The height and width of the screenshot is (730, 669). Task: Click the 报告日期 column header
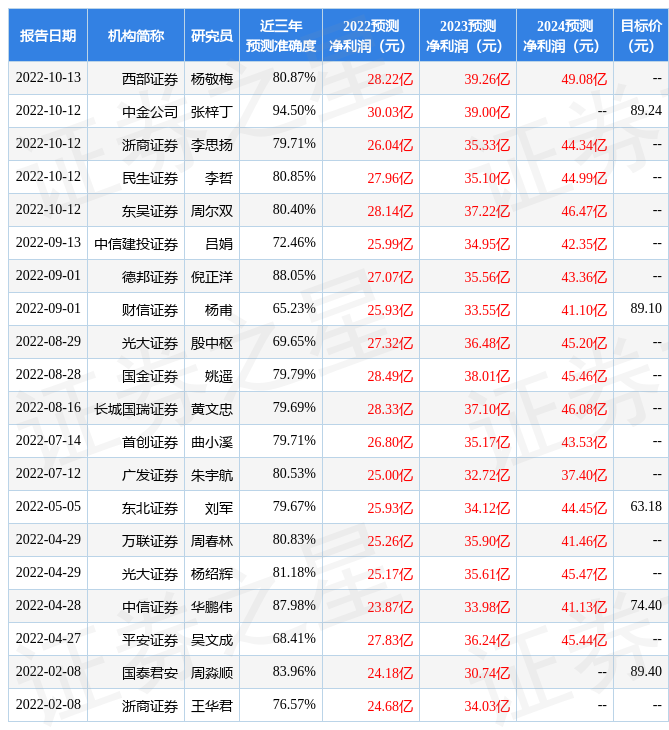tap(48, 35)
